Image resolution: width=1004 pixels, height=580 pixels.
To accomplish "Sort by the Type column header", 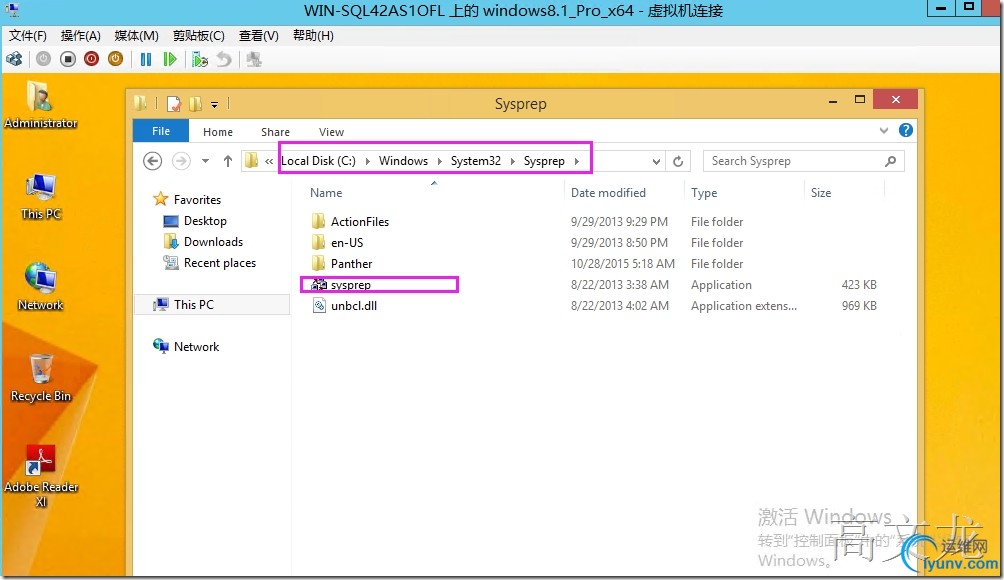I will [x=704, y=193].
